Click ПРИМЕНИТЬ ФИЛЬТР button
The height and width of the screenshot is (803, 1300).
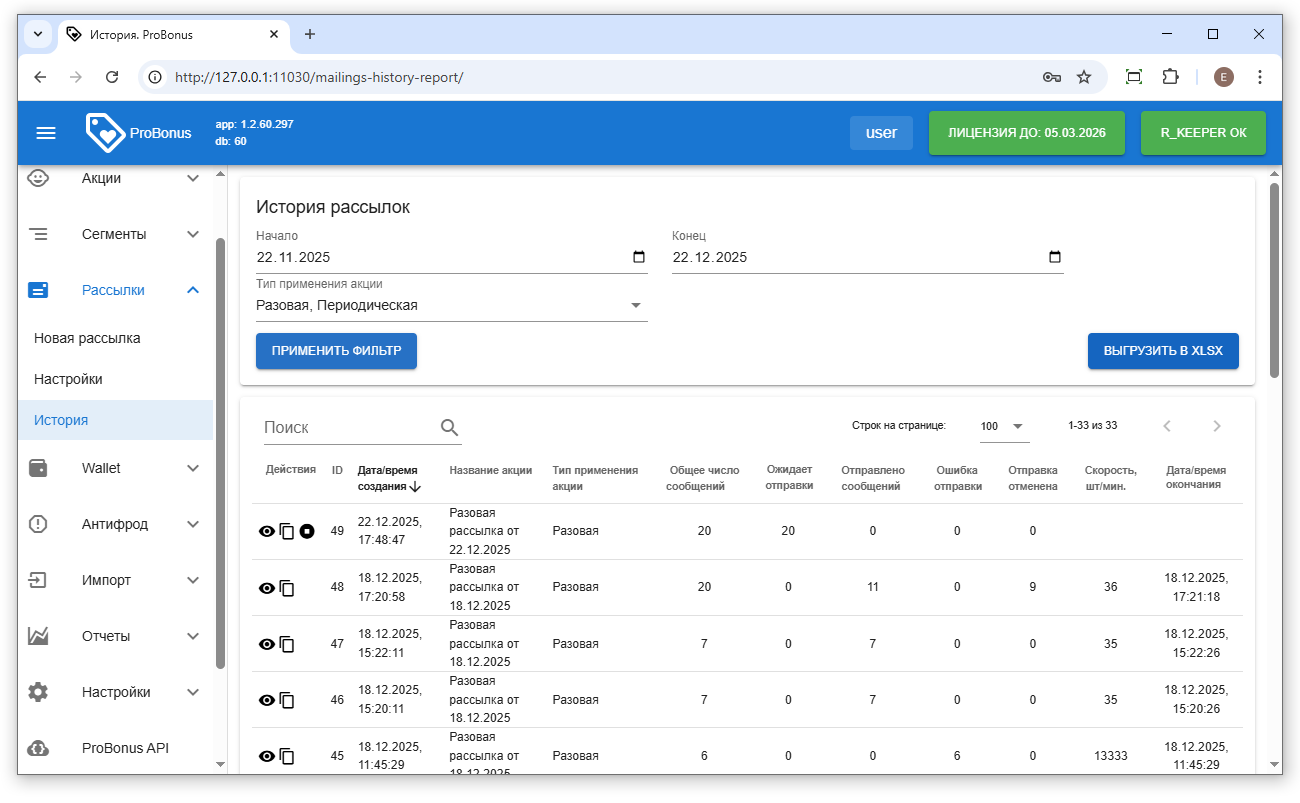336,351
